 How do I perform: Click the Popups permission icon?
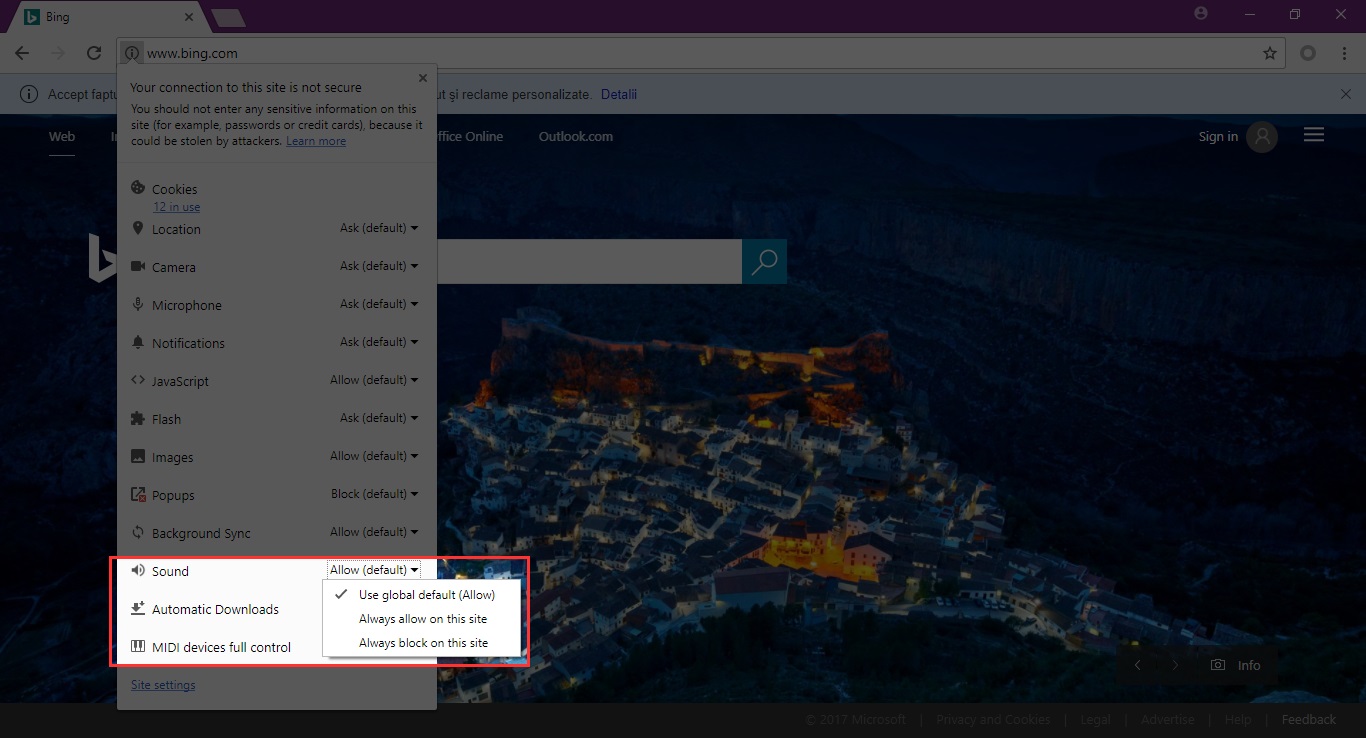click(x=138, y=494)
